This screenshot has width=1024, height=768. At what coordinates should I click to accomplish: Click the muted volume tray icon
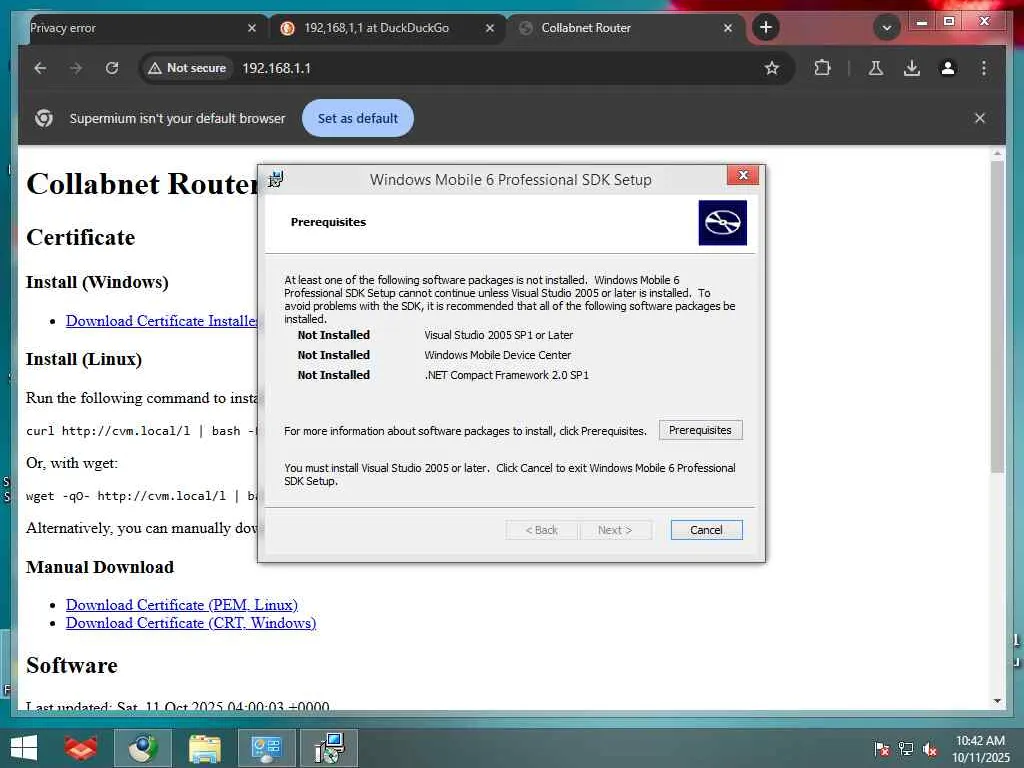[930, 749]
